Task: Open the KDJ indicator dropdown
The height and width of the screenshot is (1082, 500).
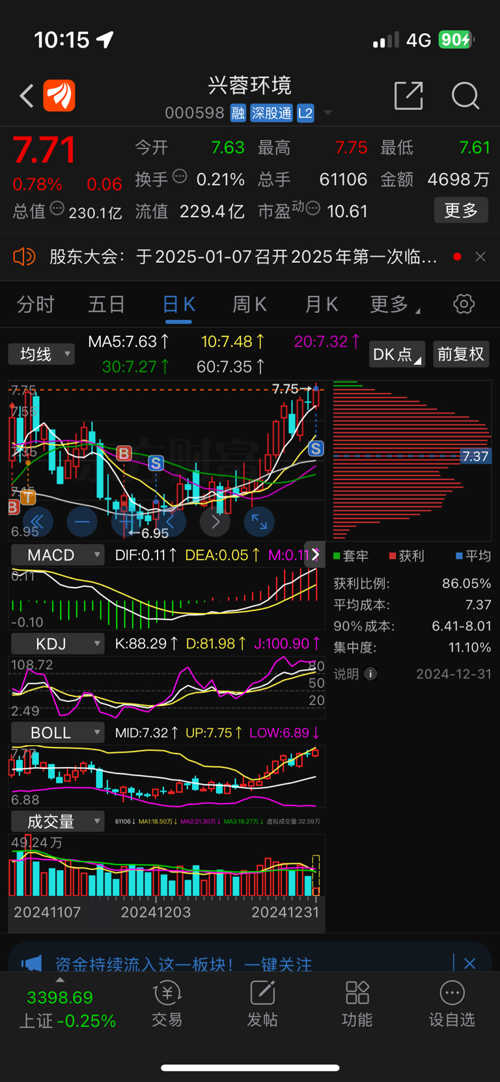Action: [x=57, y=644]
